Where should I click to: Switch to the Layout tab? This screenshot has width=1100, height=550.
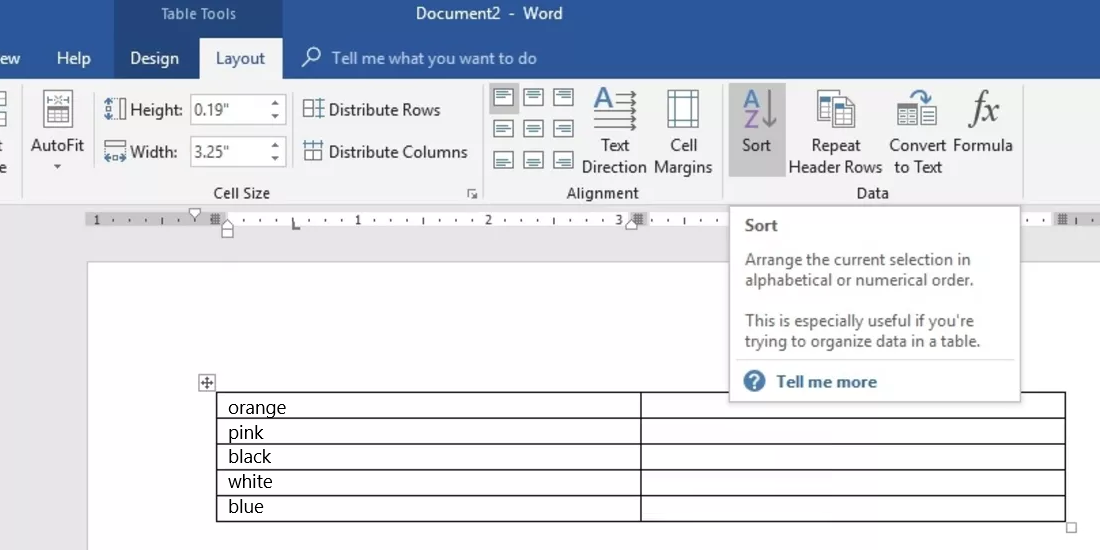pos(240,59)
